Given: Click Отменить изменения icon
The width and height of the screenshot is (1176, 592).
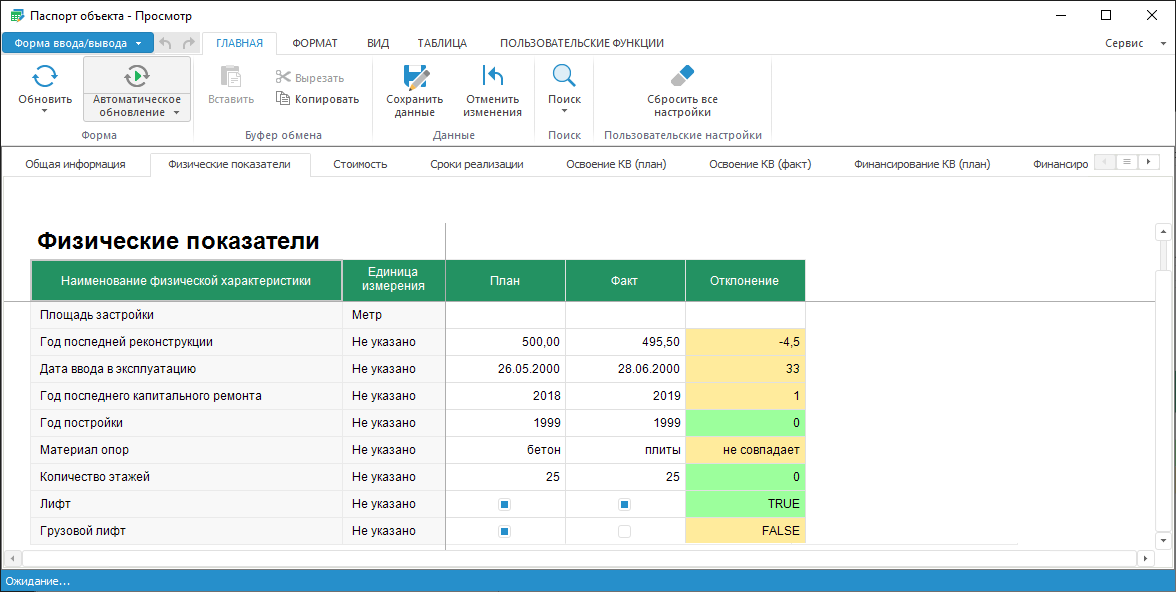Looking at the screenshot, I should [492, 77].
